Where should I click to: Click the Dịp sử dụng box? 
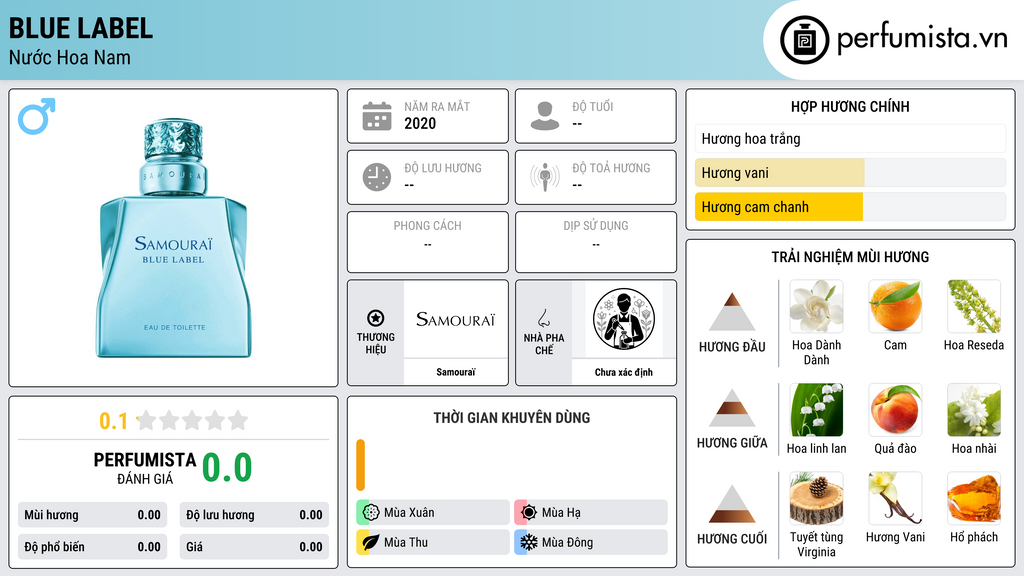[x=596, y=242]
